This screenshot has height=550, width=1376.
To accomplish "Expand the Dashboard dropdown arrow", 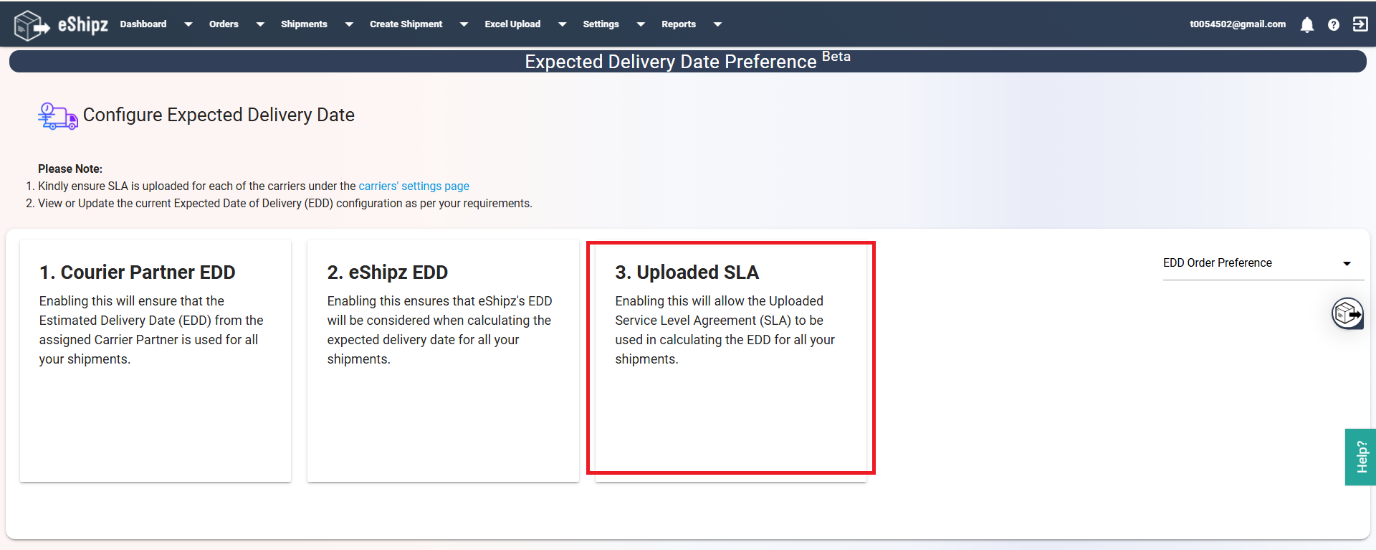I will (x=188, y=25).
